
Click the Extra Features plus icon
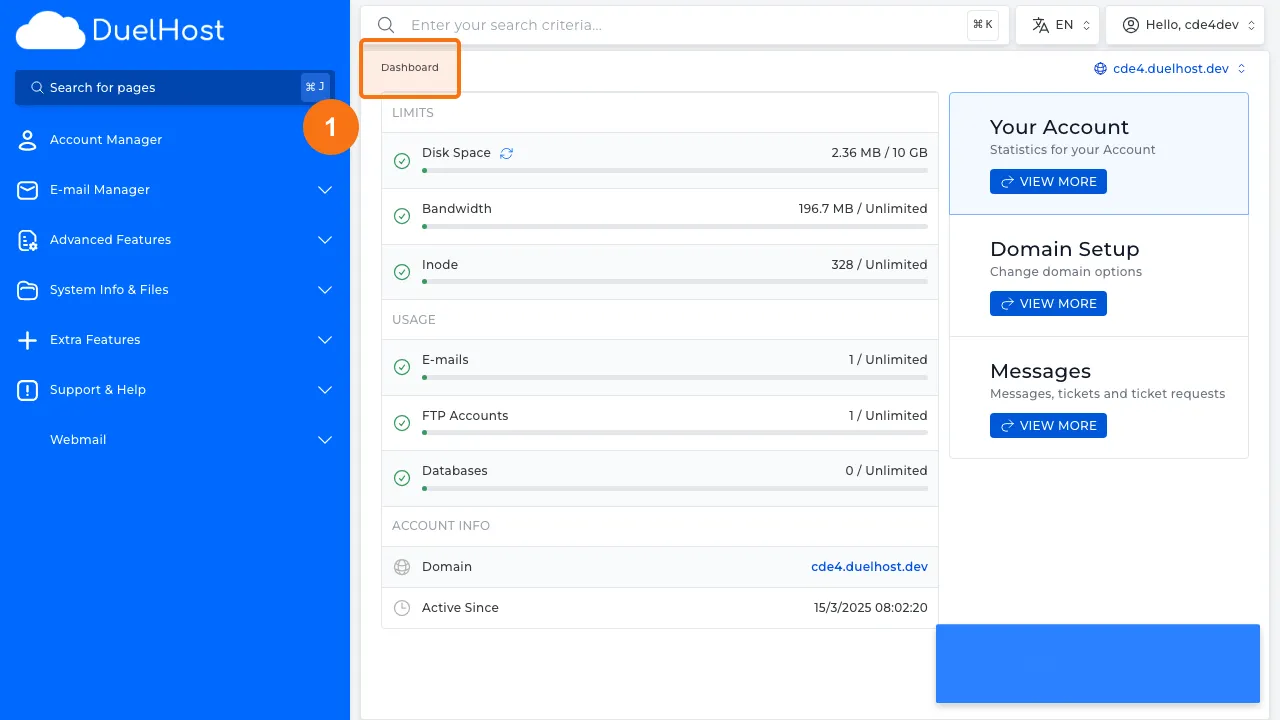point(27,339)
